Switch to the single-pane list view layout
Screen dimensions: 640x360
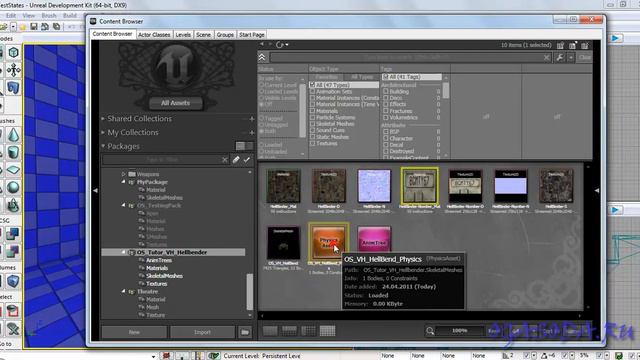pos(270,331)
